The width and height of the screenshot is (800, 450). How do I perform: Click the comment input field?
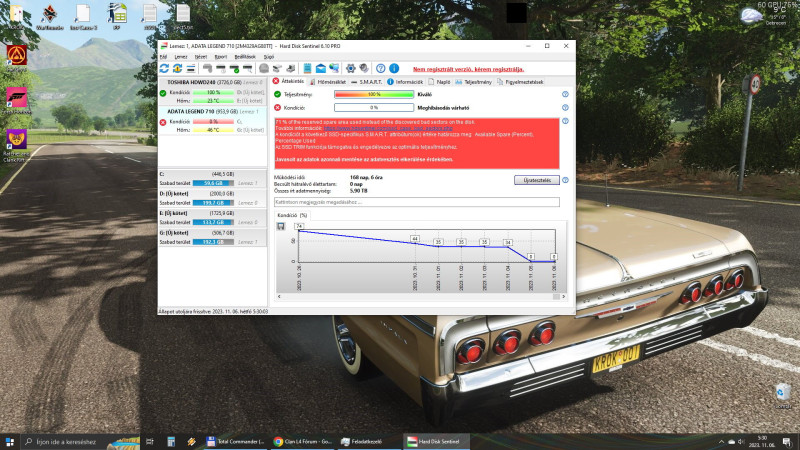(417, 202)
